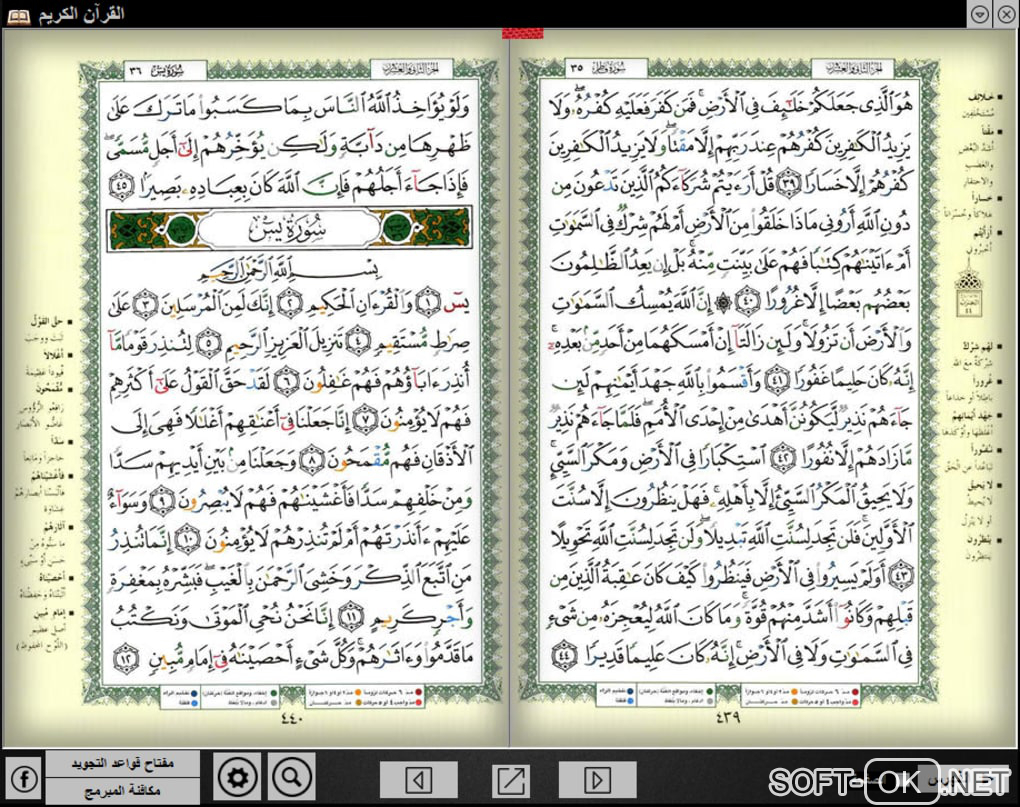This screenshot has height=807, width=1020.
Task: Click the Basmala line under Surah Yasin
Action: pos(289,270)
